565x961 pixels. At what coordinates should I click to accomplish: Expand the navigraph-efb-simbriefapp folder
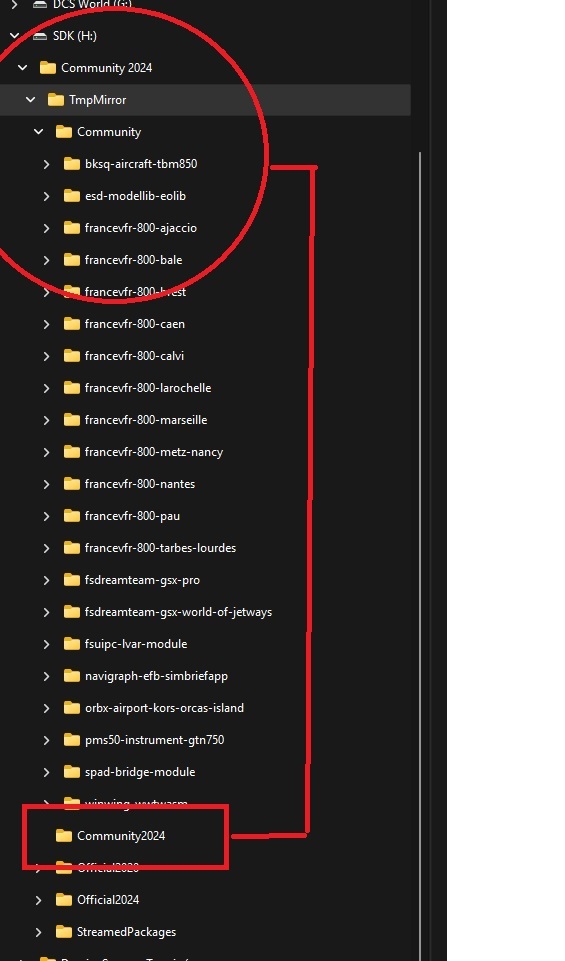(x=47, y=676)
